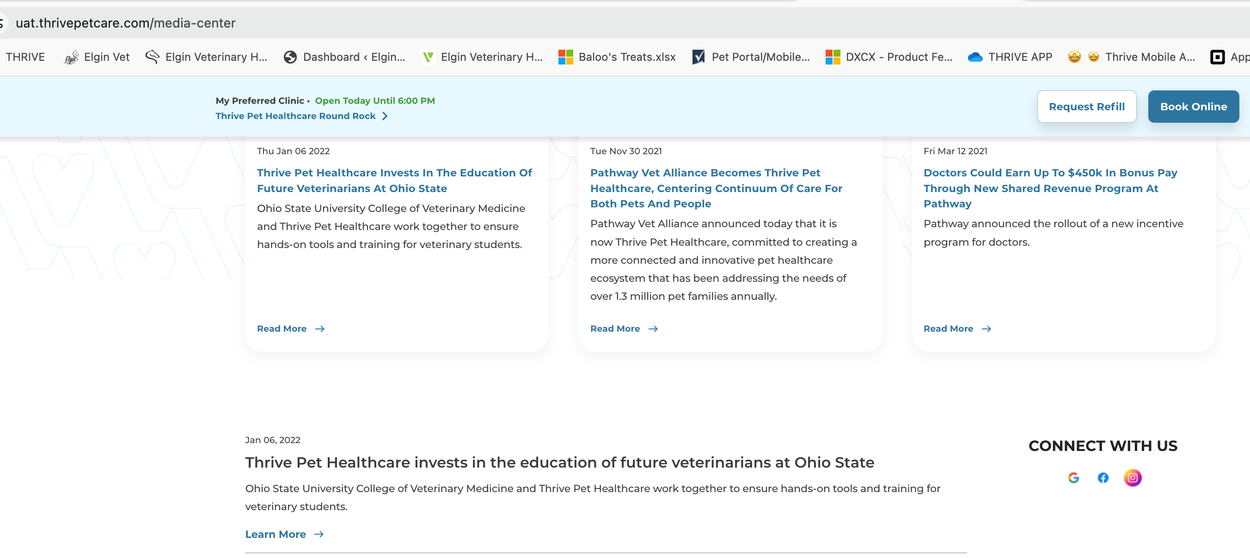Read More on the Ohio State article card
This screenshot has height=558, width=1250.
(290, 329)
